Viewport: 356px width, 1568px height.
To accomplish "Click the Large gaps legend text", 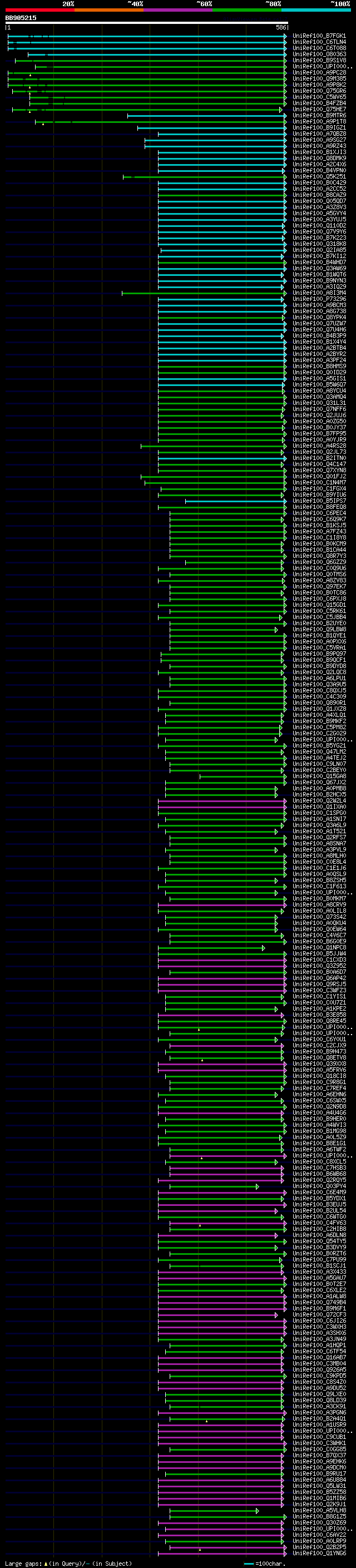I will click(x=68, y=1563).
